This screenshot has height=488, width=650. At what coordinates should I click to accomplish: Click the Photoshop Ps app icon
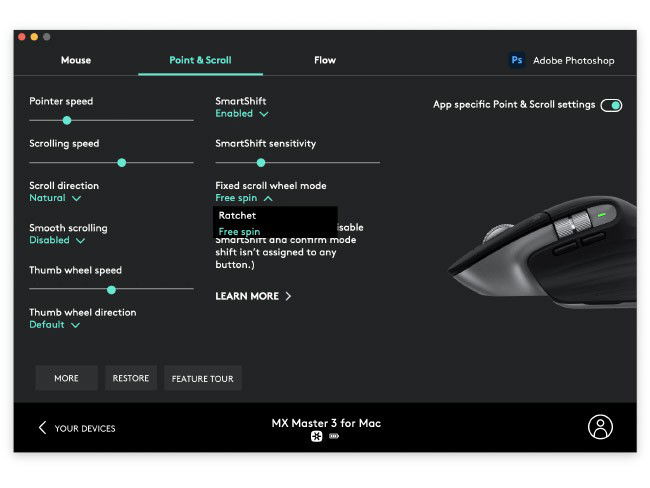pos(517,60)
